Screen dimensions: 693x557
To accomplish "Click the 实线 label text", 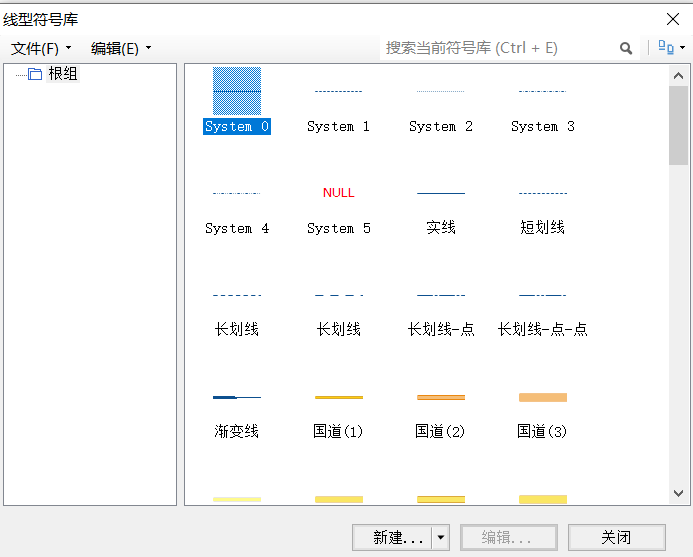I will (x=441, y=228).
